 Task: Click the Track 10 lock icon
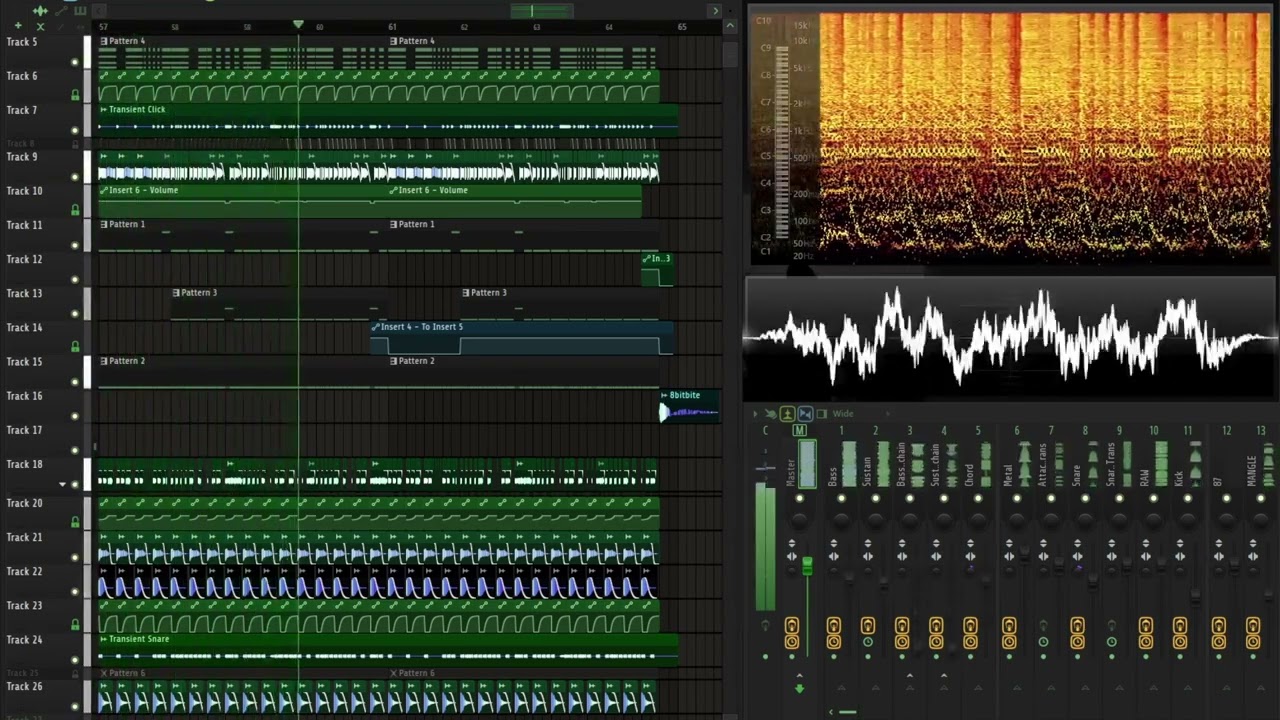click(75, 210)
